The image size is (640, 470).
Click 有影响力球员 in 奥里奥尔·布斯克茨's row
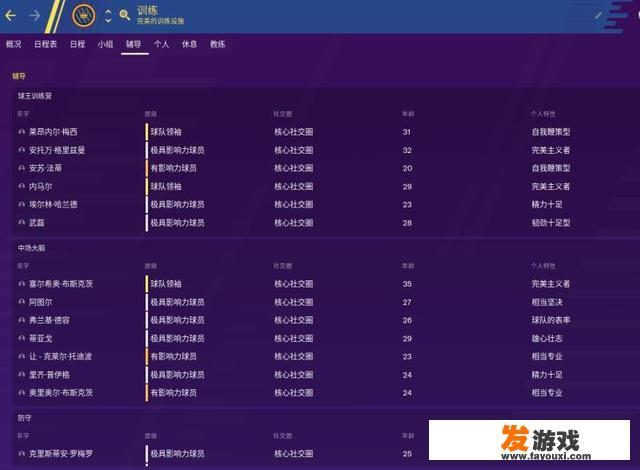(x=173, y=393)
